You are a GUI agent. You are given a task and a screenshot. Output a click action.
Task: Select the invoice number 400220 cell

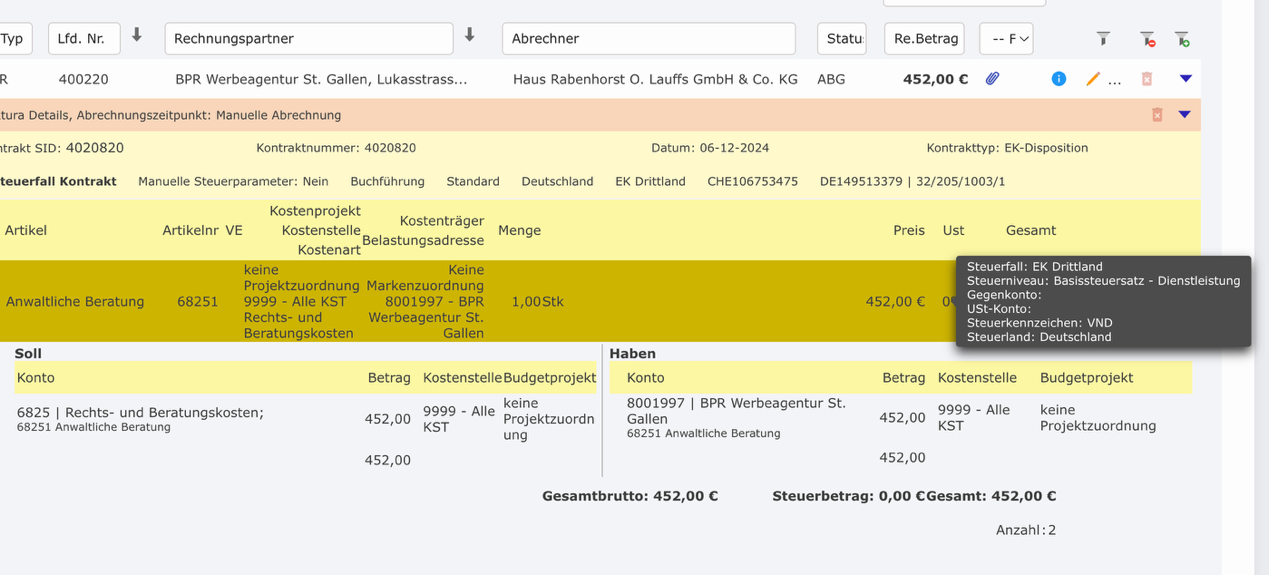(x=84, y=79)
